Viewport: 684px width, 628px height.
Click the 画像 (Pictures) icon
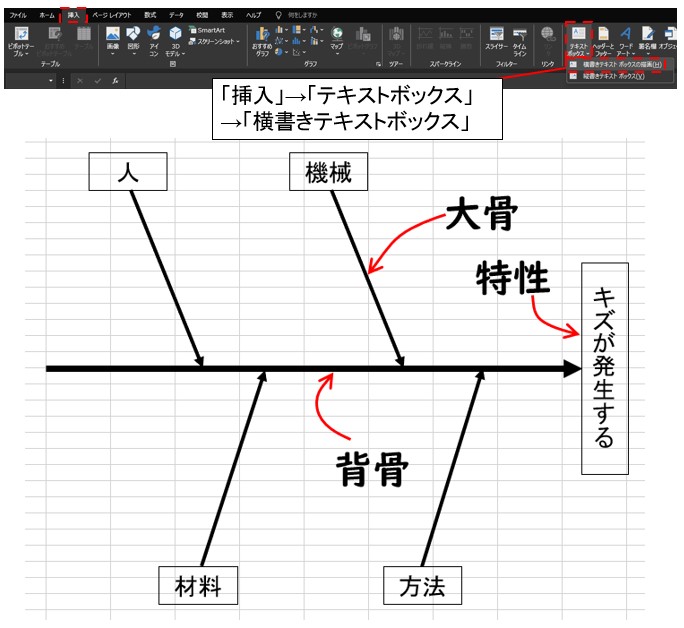[112, 40]
